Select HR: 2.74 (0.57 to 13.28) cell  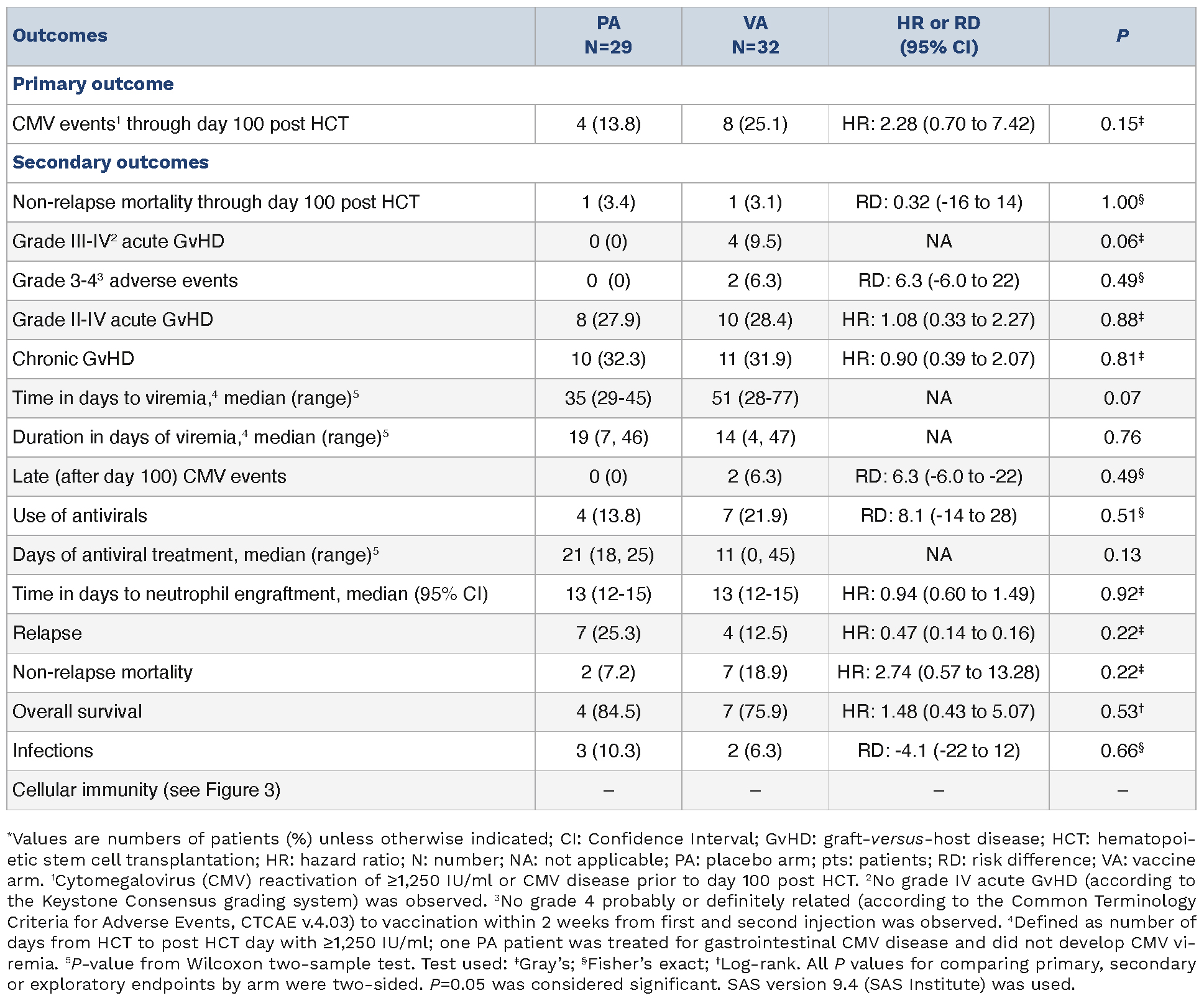[x=938, y=672]
